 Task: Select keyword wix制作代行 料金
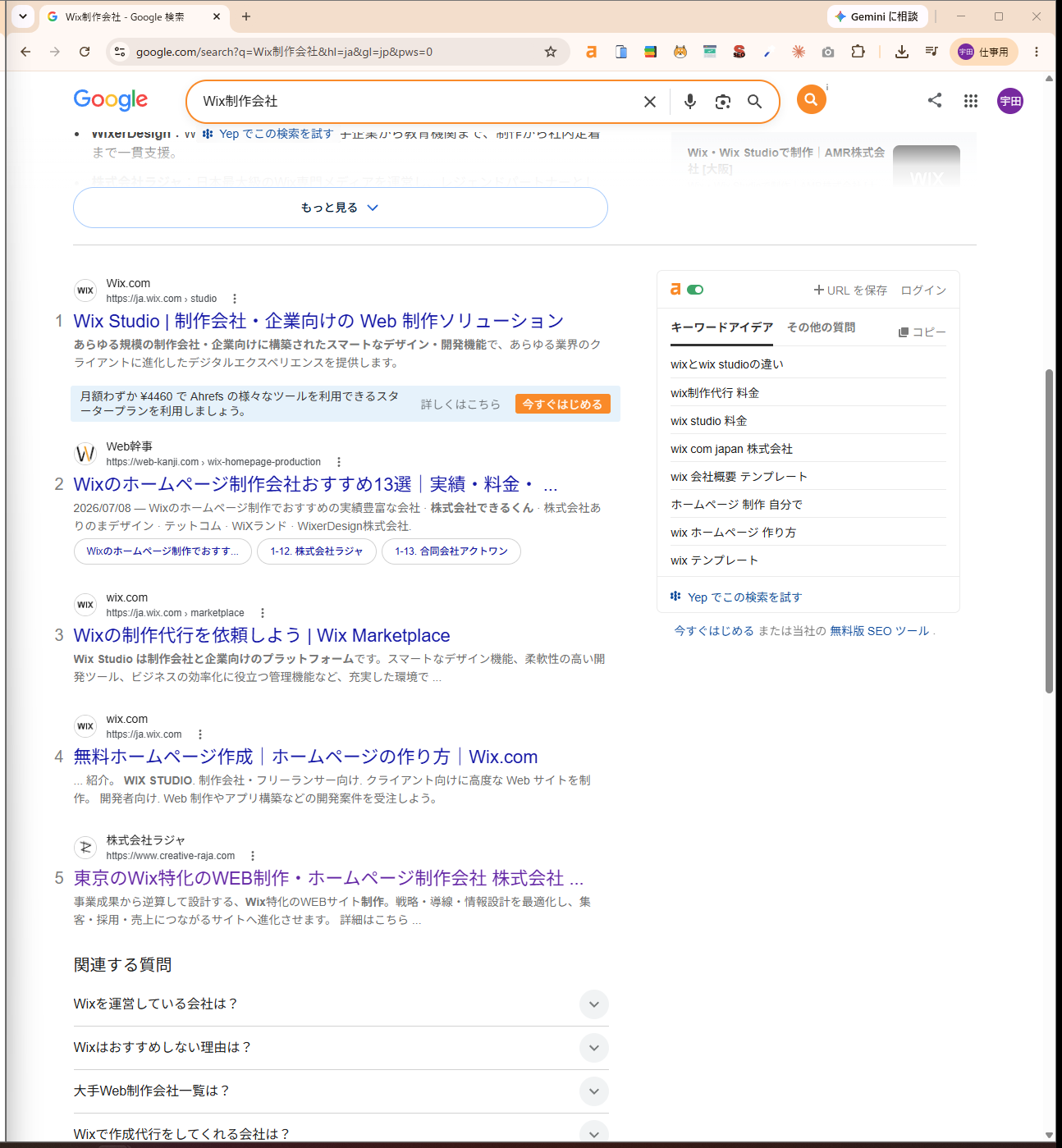715,393
